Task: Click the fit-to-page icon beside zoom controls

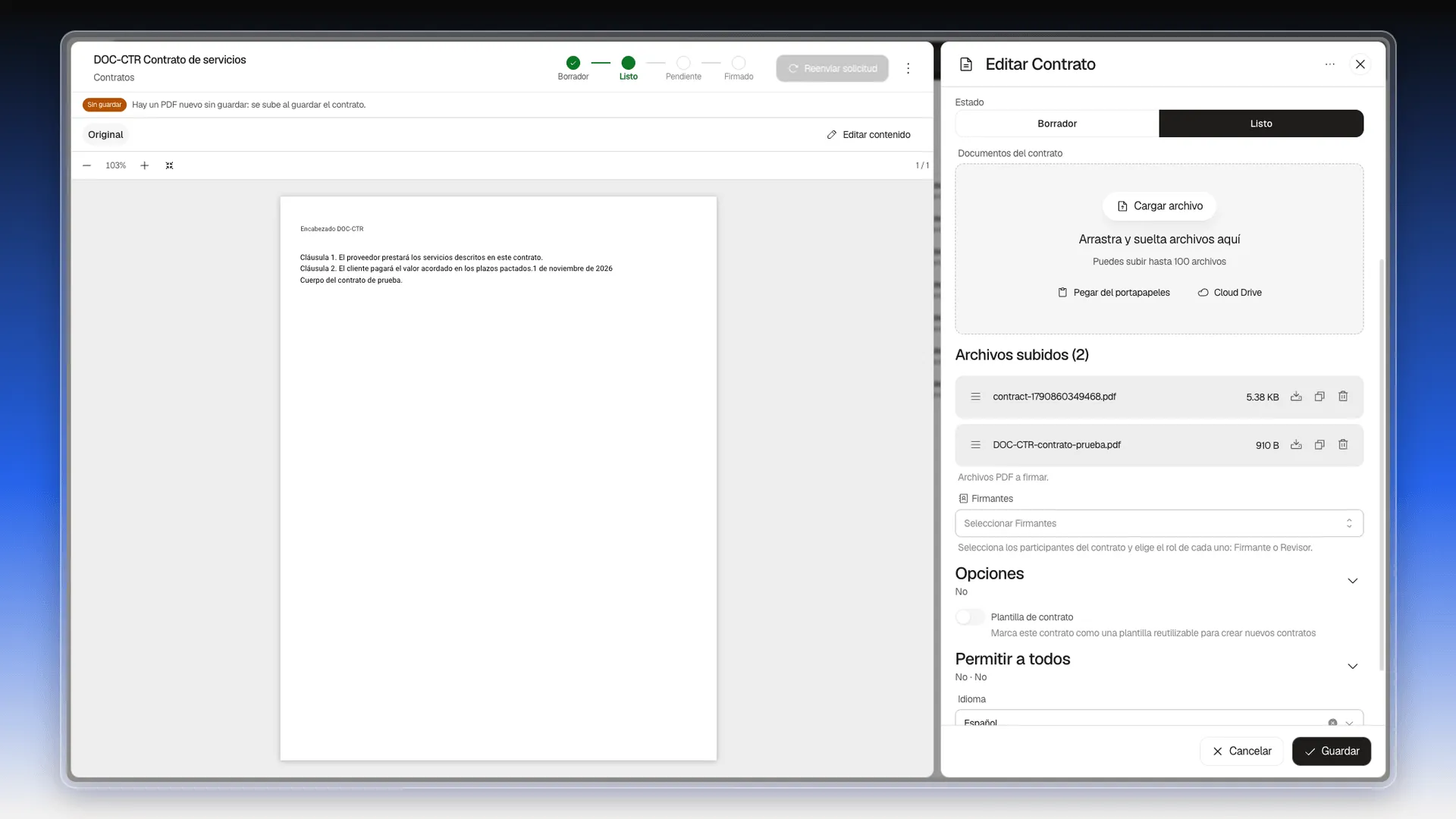Action: [169, 165]
